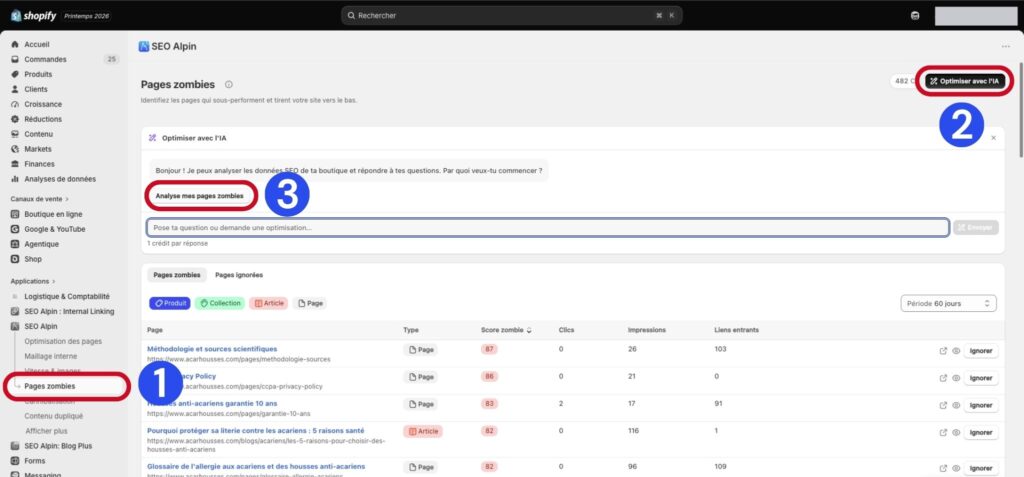This screenshot has width=1024, height=477.
Task: Open the Shop sales channel
Action: (33, 259)
